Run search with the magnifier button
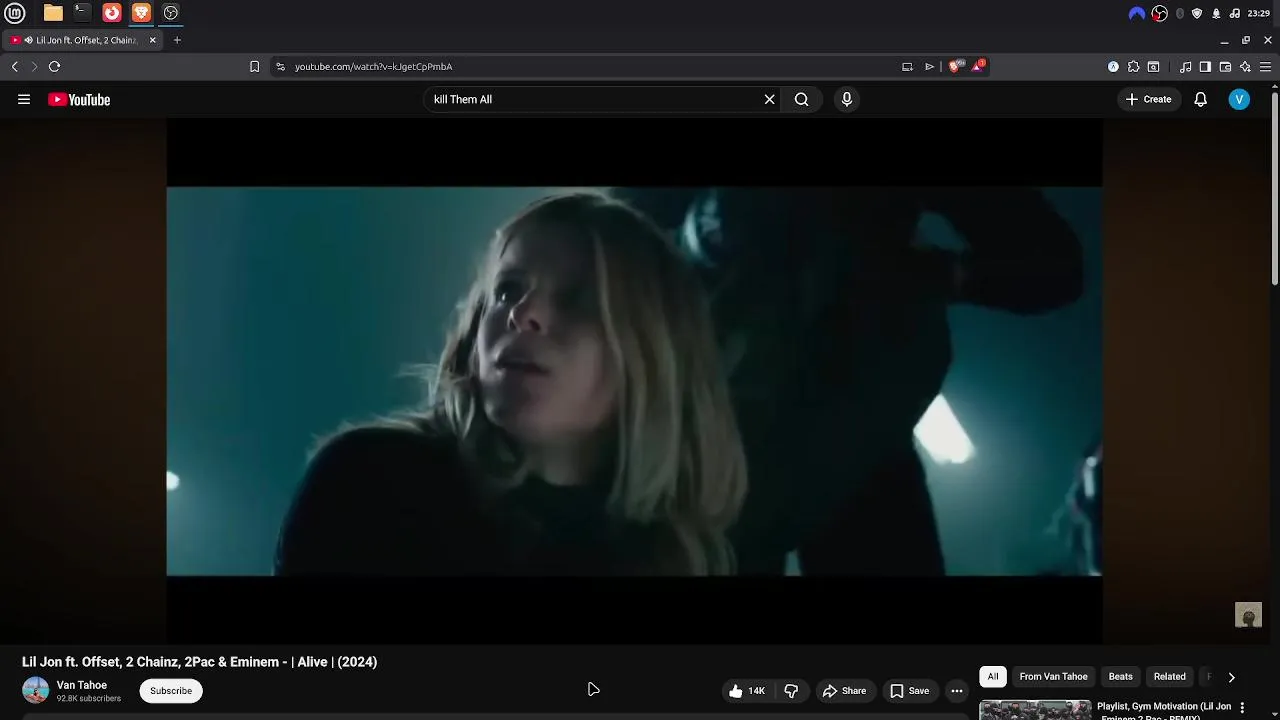The height and width of the screenshot is (720, 1280). (x=801, y=99)
